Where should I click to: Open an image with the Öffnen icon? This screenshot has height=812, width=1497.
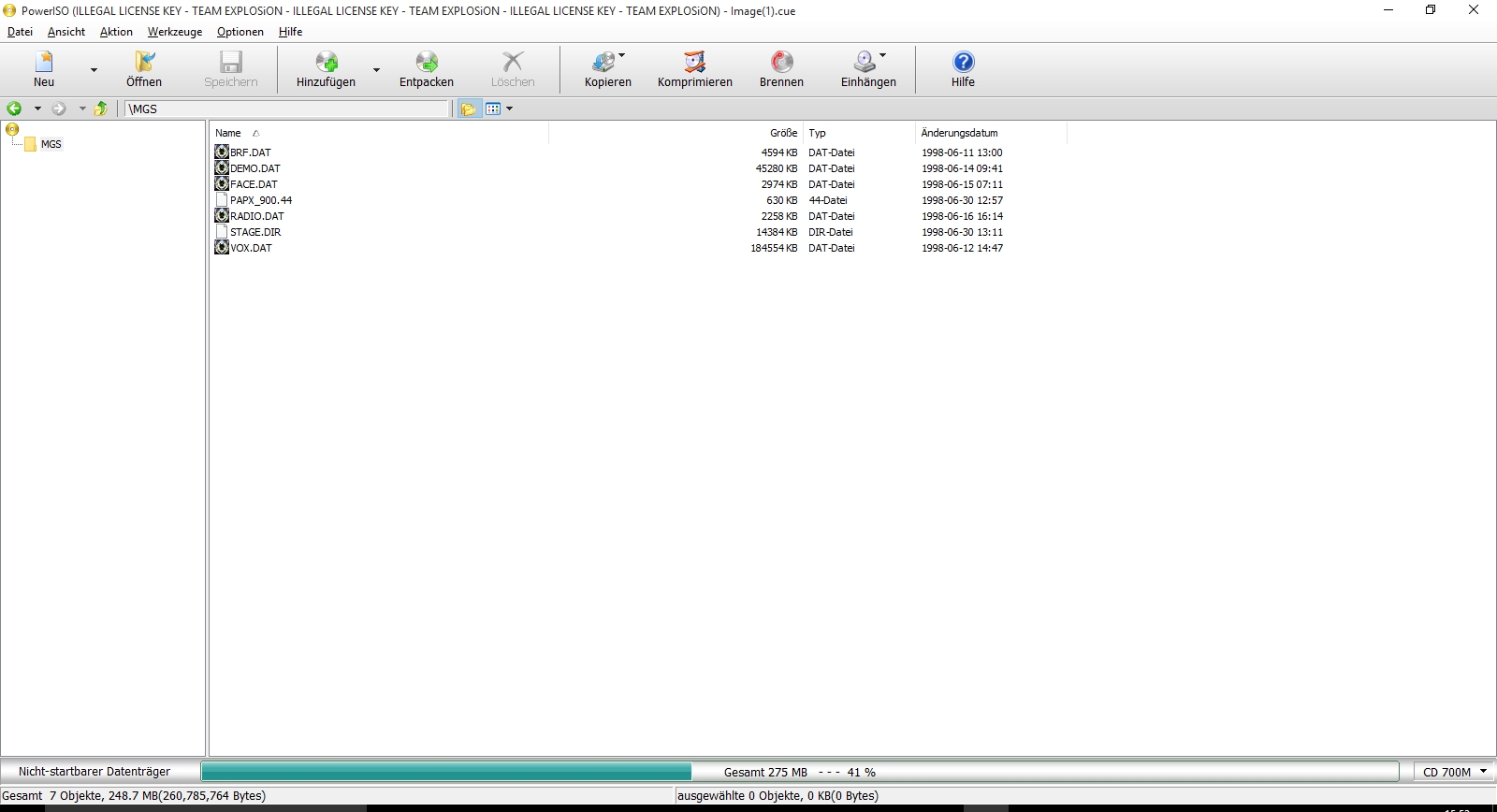click(x=144, y=63)
